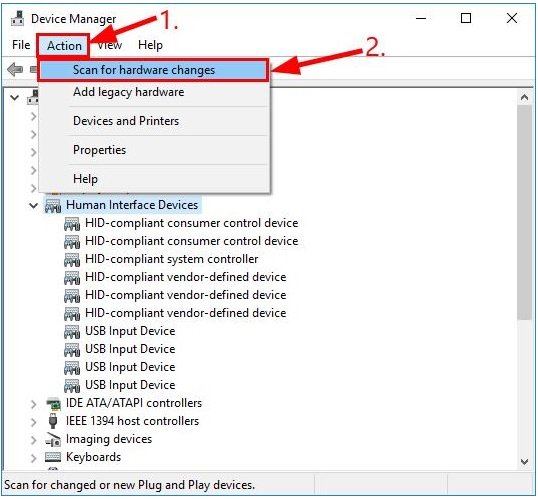Click the back arrow toolbar icon

pos(15,69)
